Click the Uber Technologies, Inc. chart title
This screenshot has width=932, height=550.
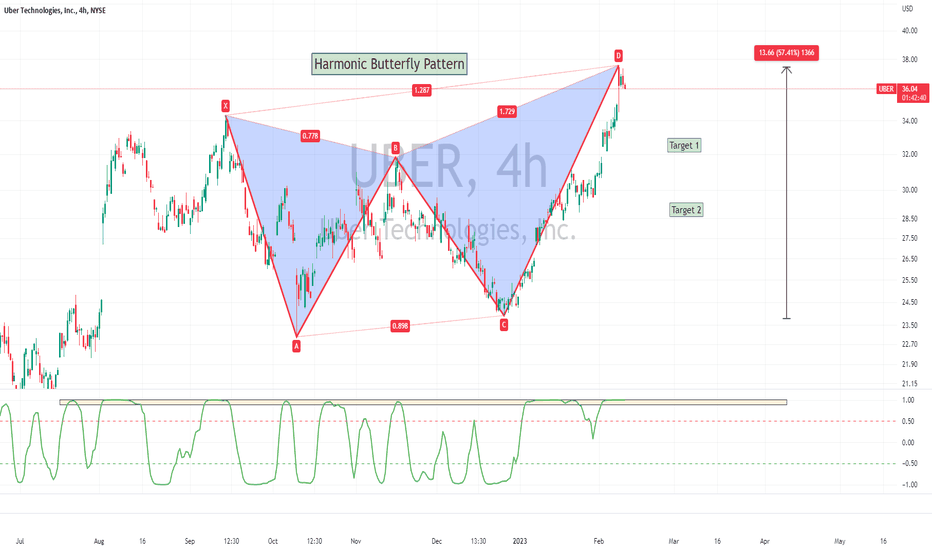55,10
